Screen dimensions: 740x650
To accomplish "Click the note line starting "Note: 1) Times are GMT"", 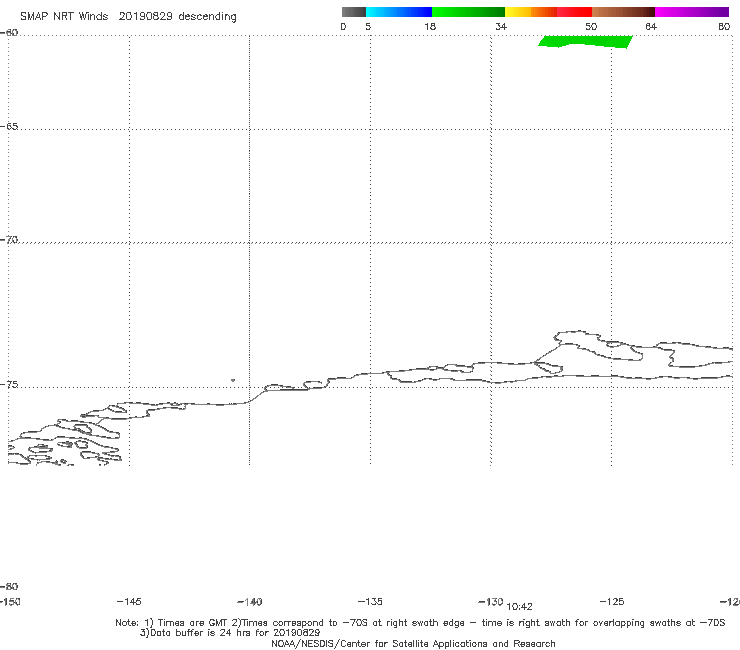I will tap(420, 623).
